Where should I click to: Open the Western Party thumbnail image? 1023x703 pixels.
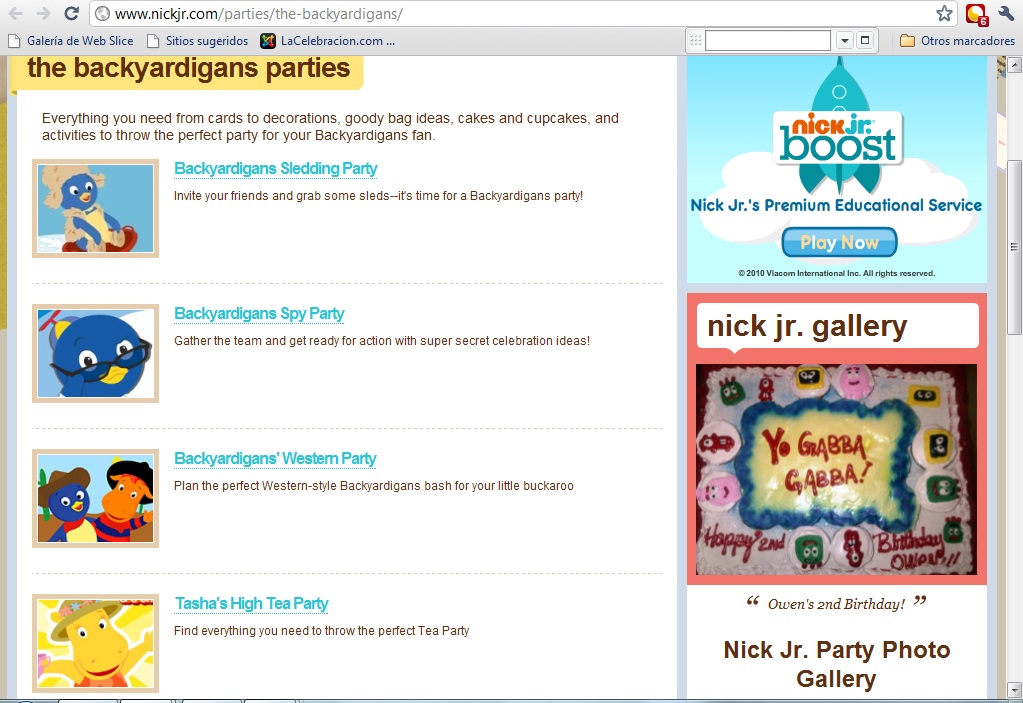(95, 498)
